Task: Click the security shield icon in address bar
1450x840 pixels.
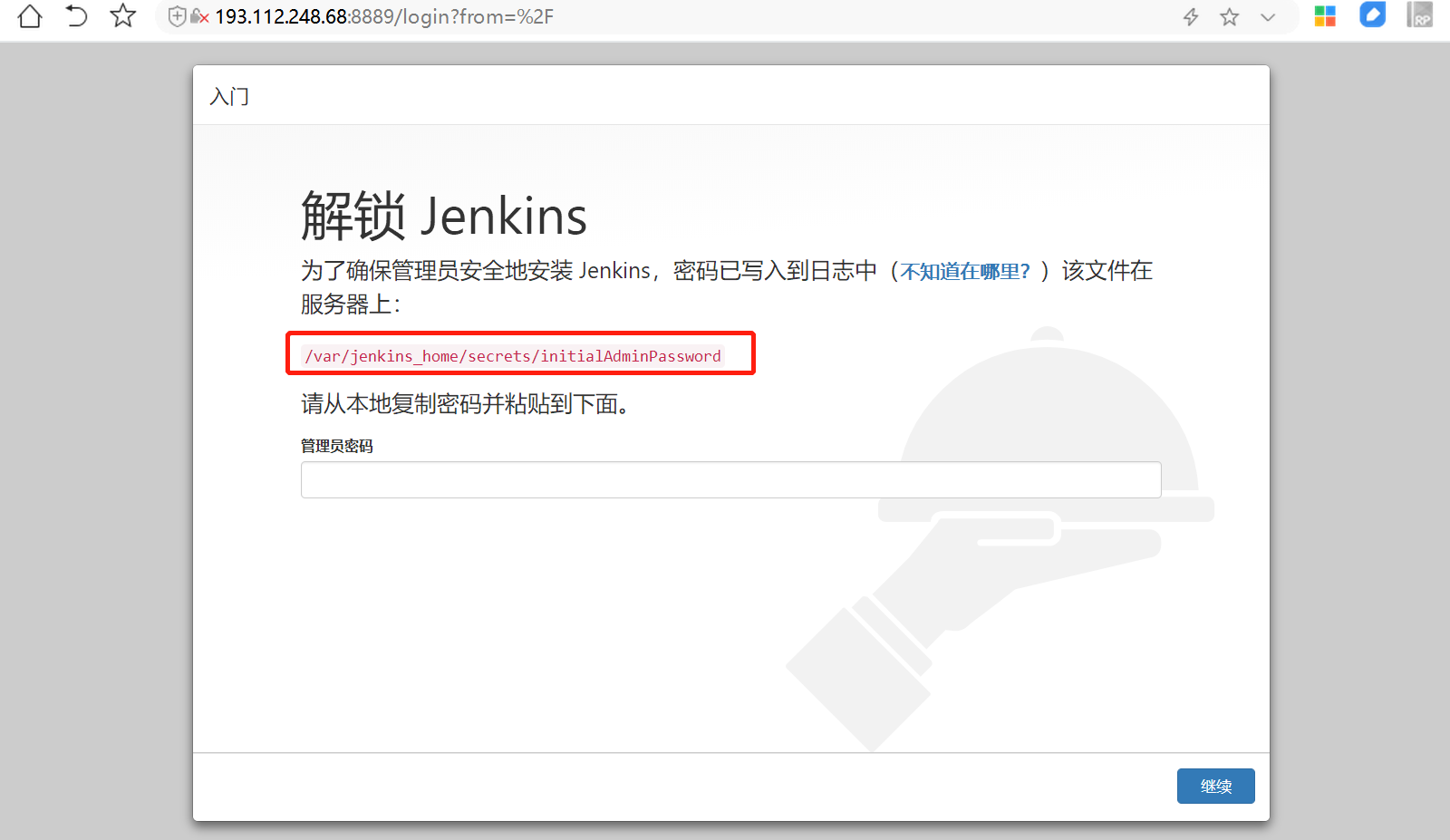Action: (x=178, y=16)
